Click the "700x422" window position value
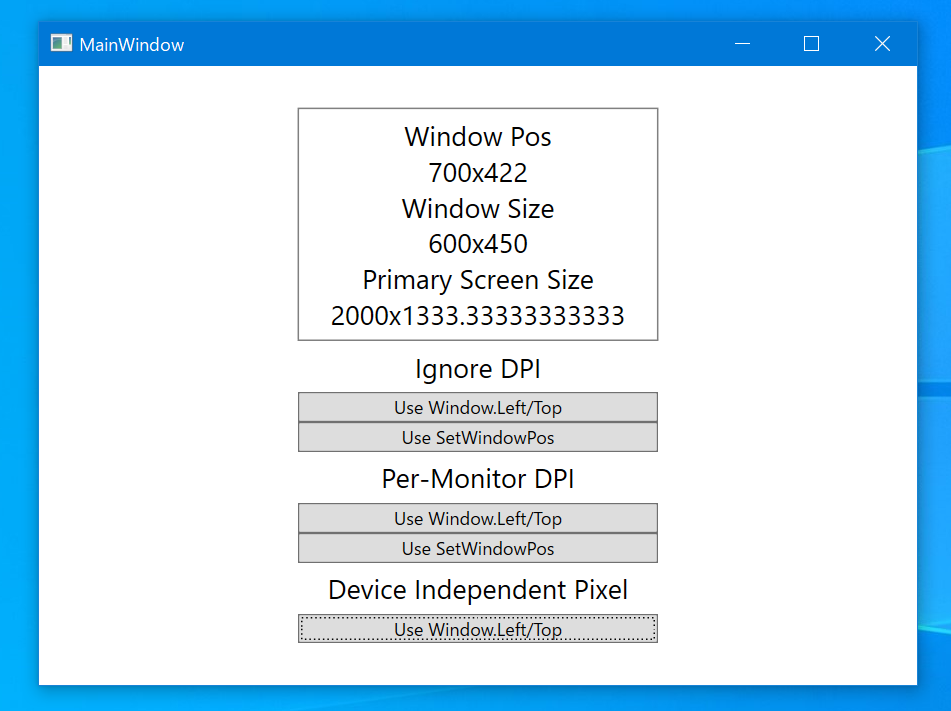 pyautogui.click(x=477, y=172)
